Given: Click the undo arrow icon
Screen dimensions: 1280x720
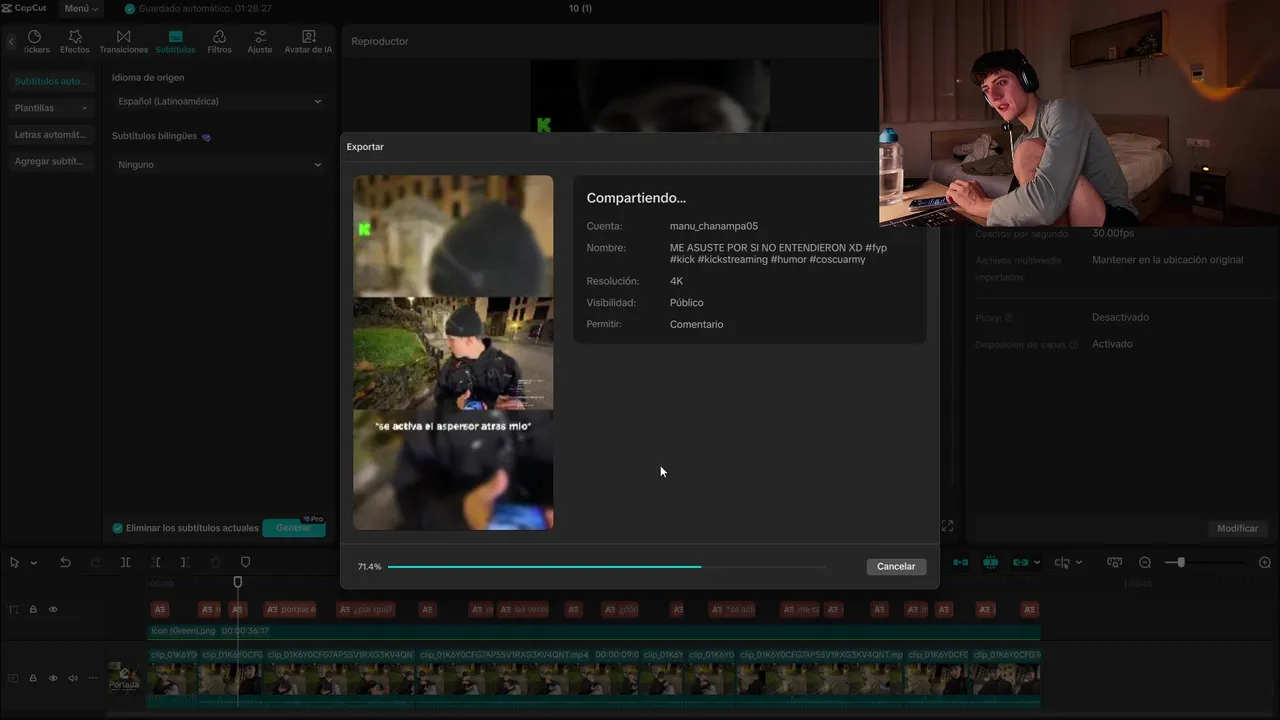Looking at the screenshot, I should click(65, 563).
